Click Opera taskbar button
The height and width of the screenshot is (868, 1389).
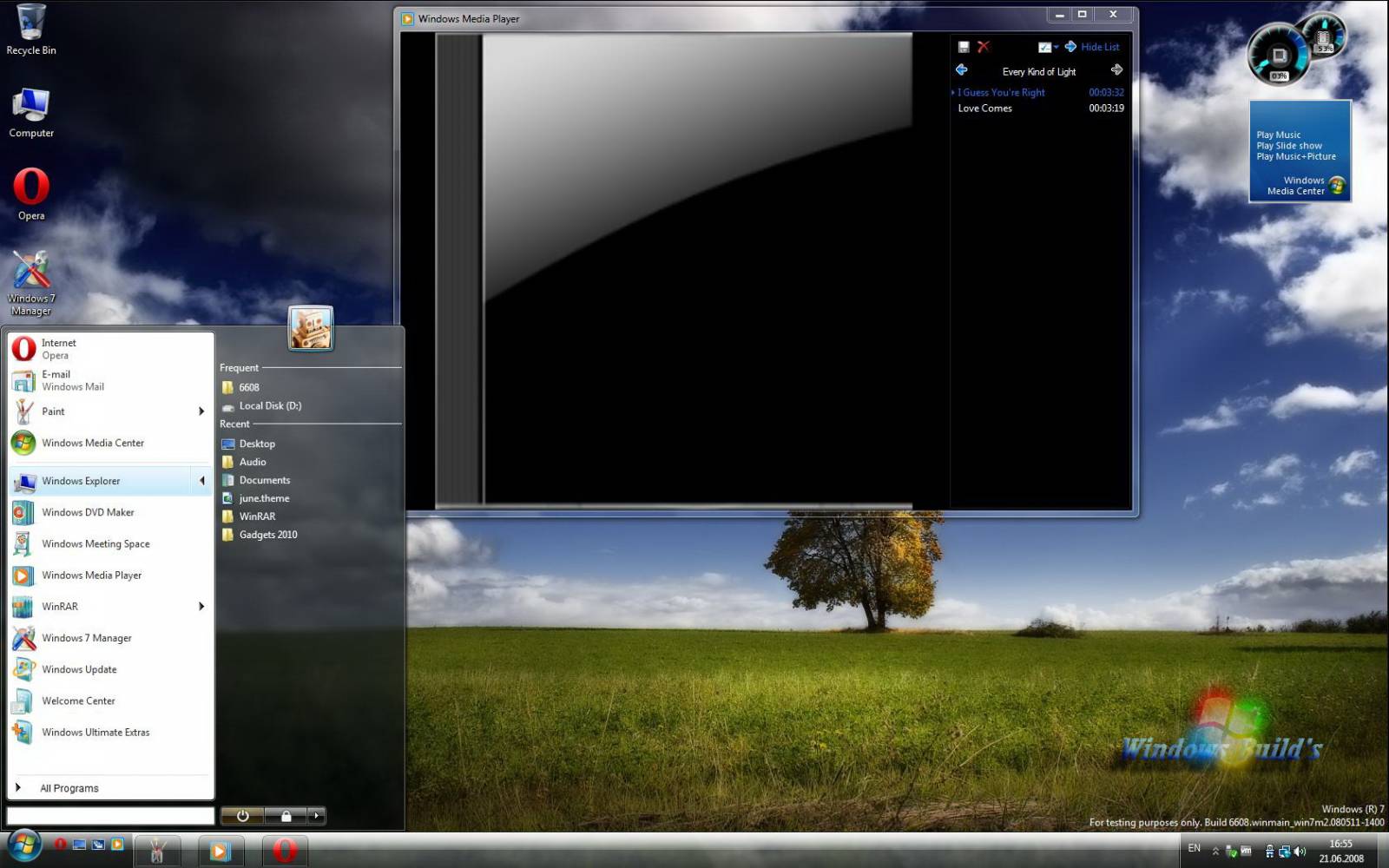point(285,852)
